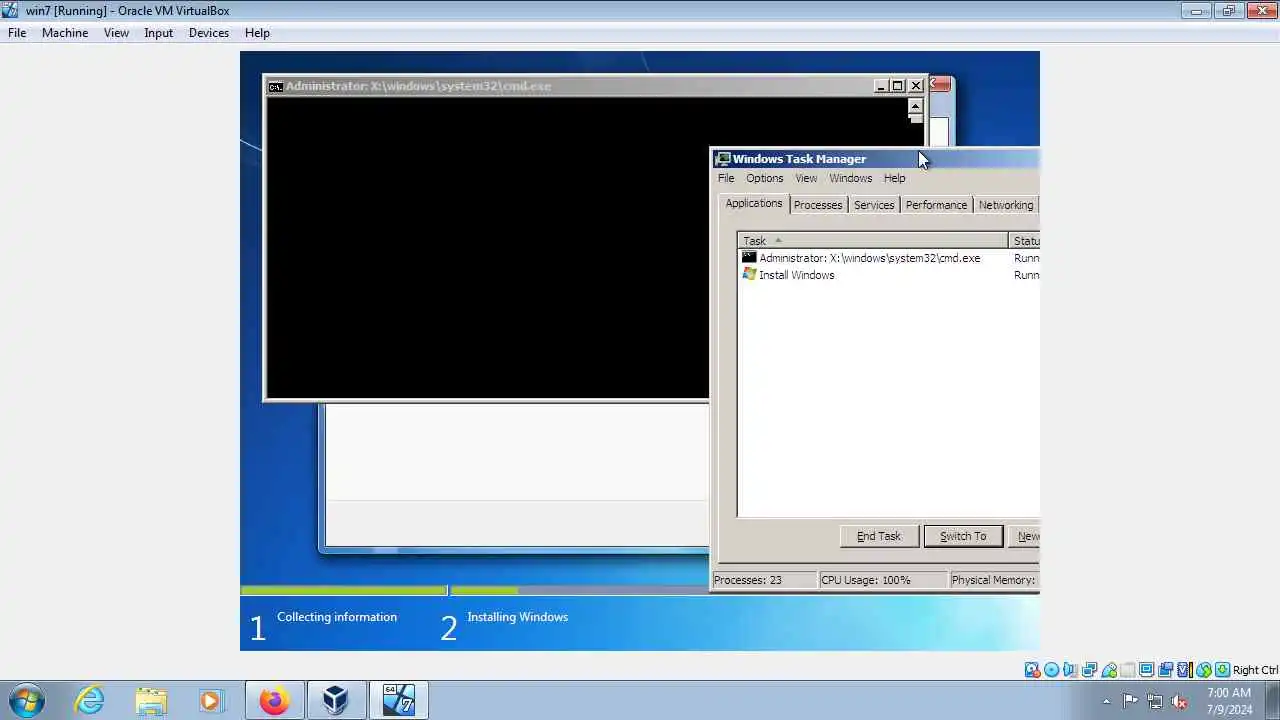
Task: Open VirtualBox Help menu
Action: tap(257, 33)
